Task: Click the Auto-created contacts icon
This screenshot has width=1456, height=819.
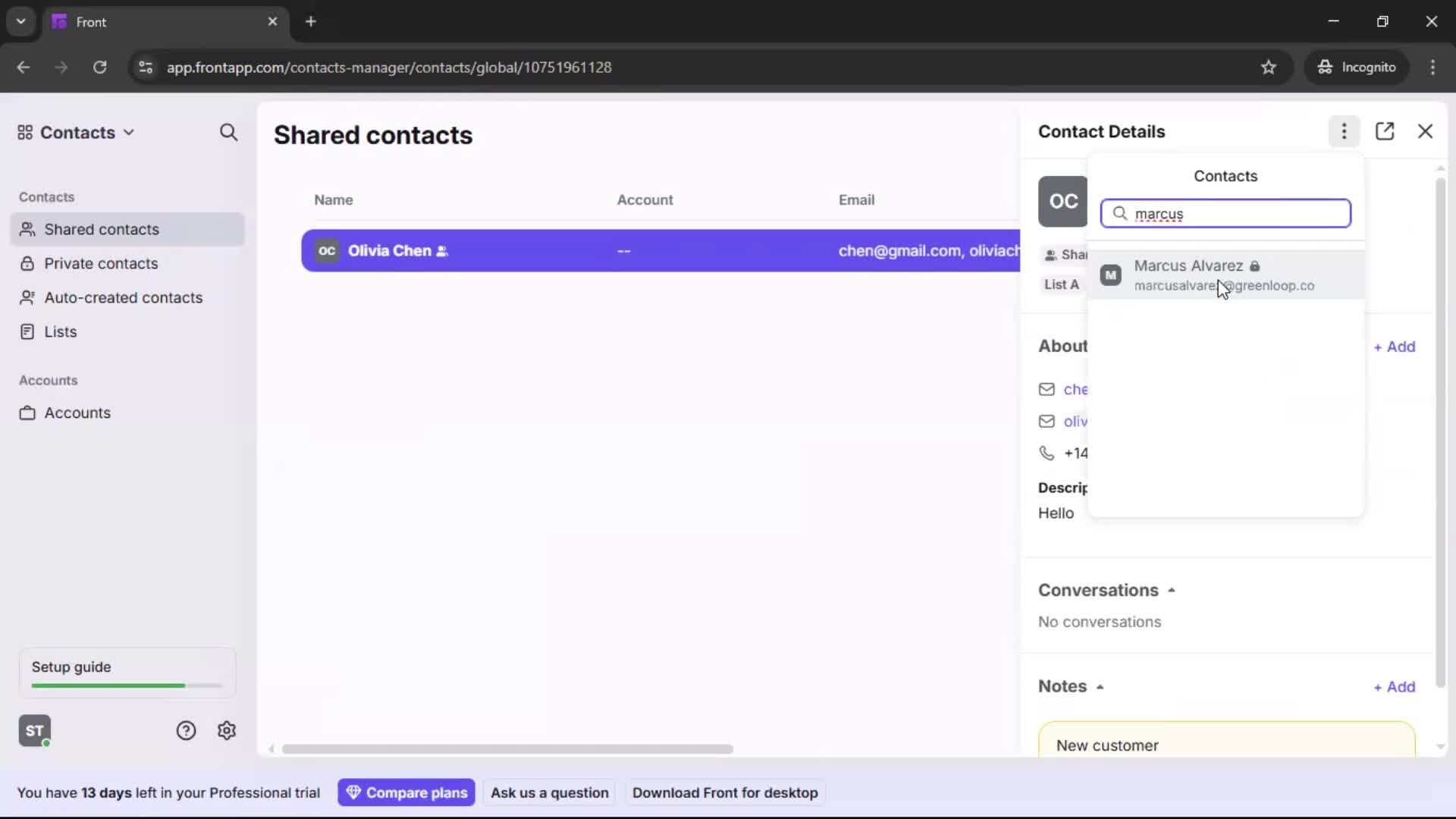Action: coord(27,297)
